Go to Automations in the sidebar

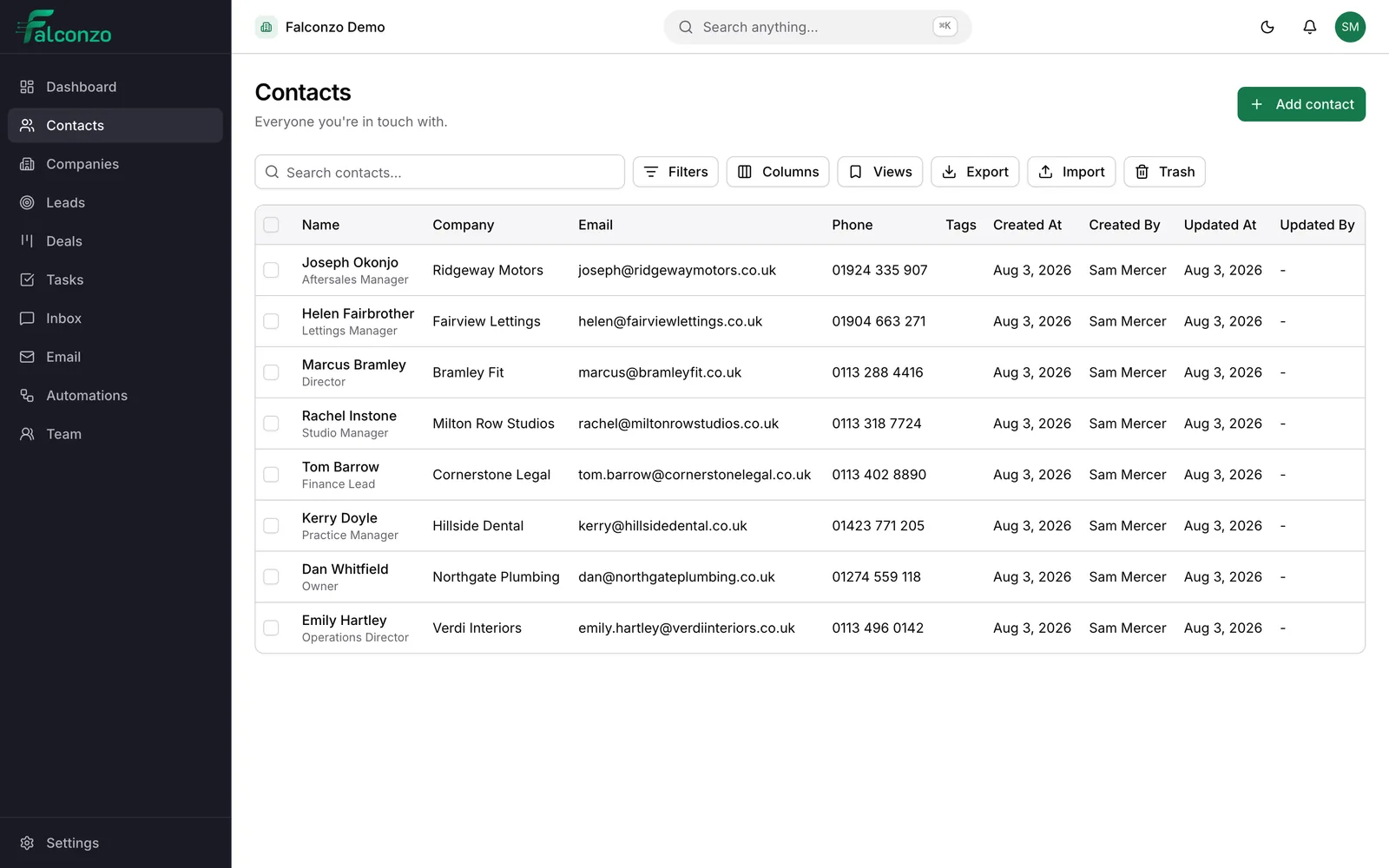(115, 396)
